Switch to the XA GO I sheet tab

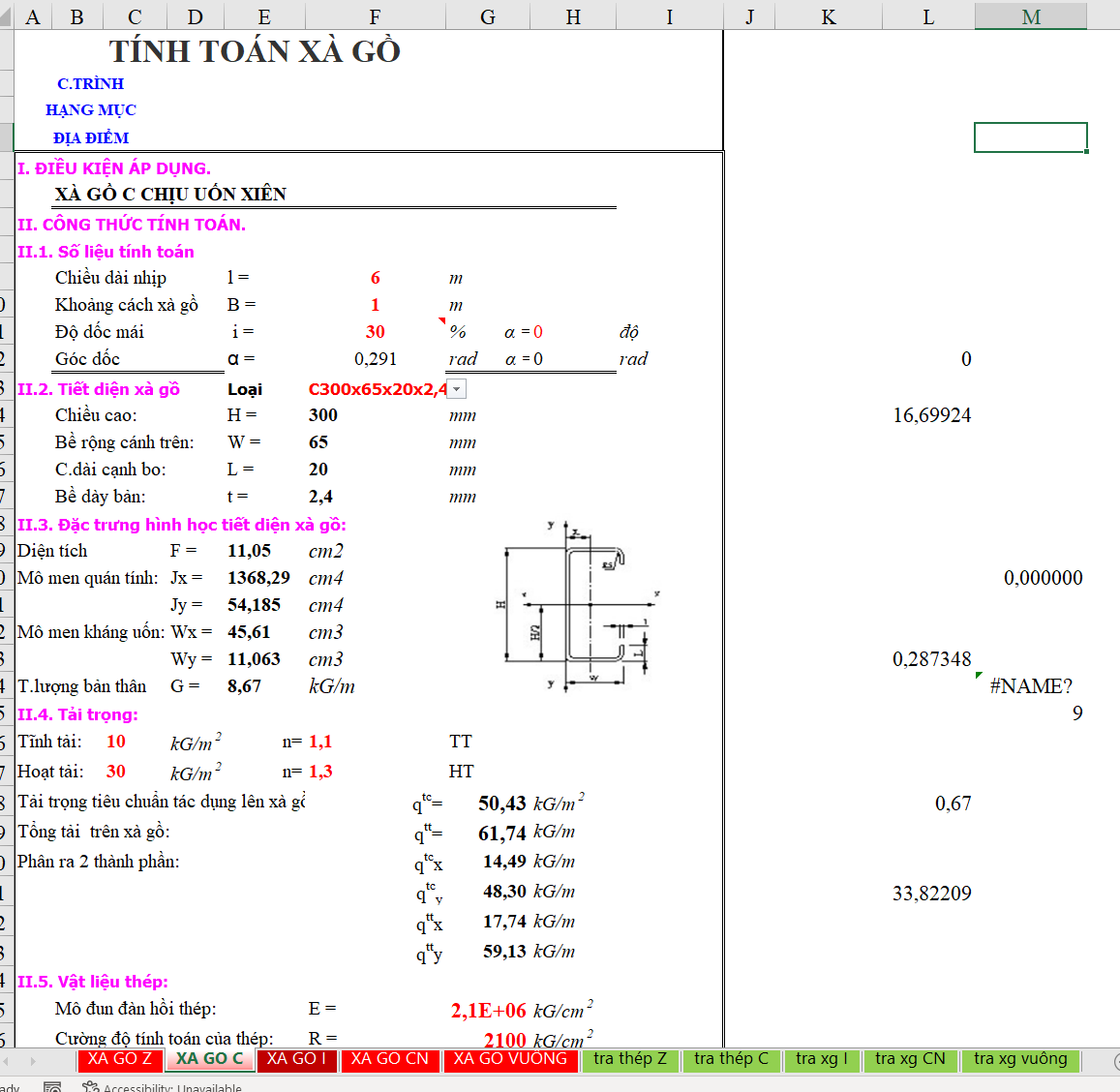297,1059
